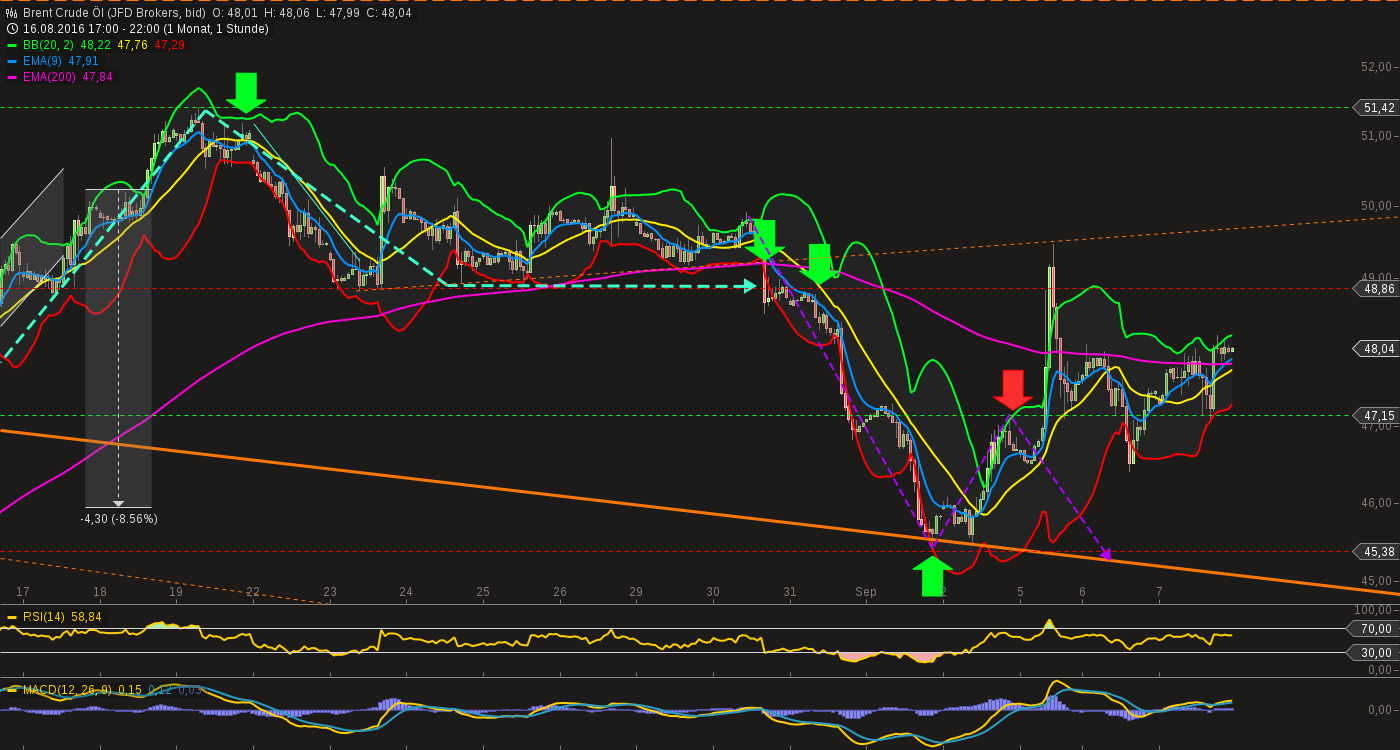Click the chart-type icon beside Brent Crude Öl
Screen dimensions: 1400x750
pos(11,13)
